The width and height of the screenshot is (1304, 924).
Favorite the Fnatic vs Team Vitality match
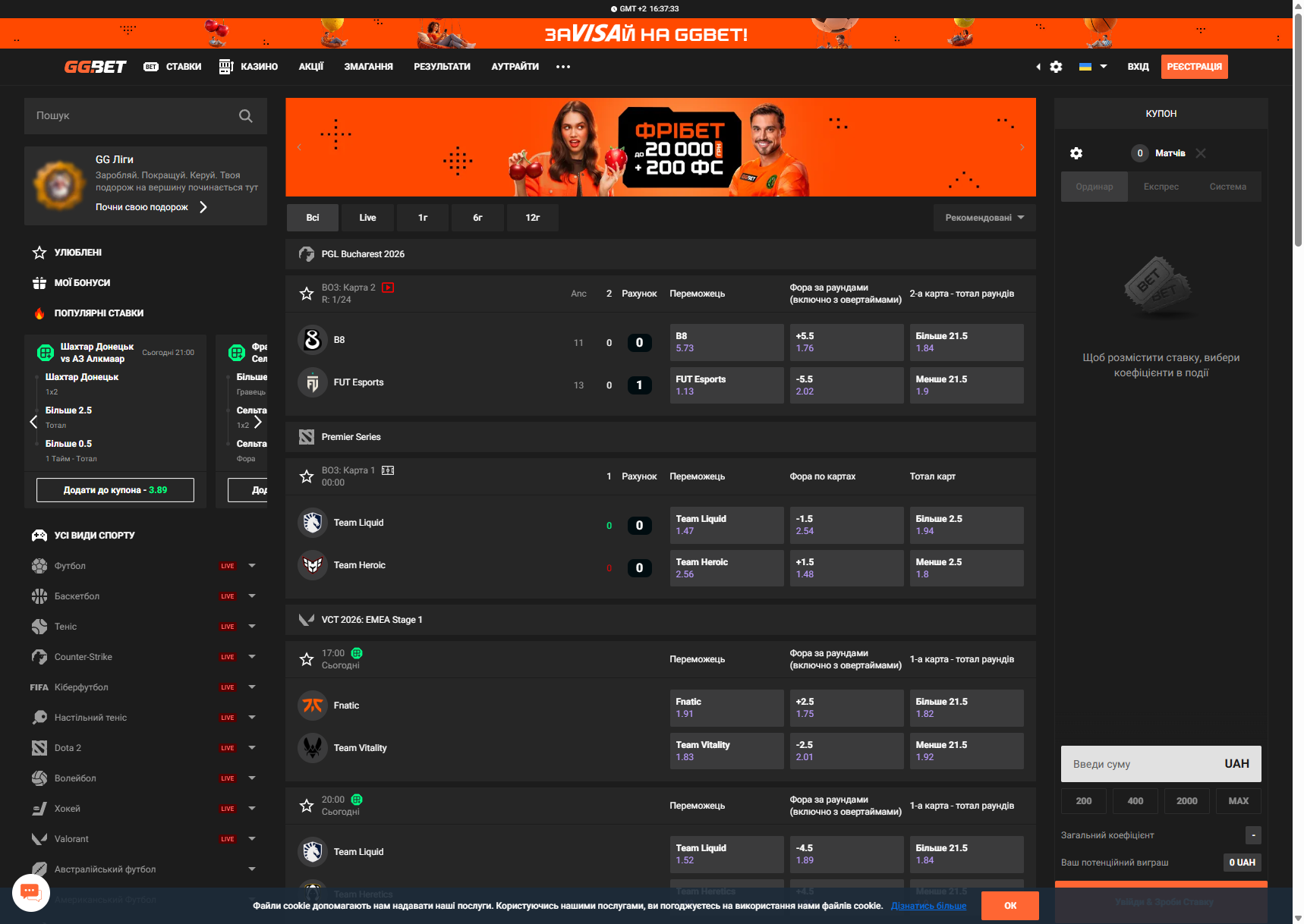[x=307, y=659]
